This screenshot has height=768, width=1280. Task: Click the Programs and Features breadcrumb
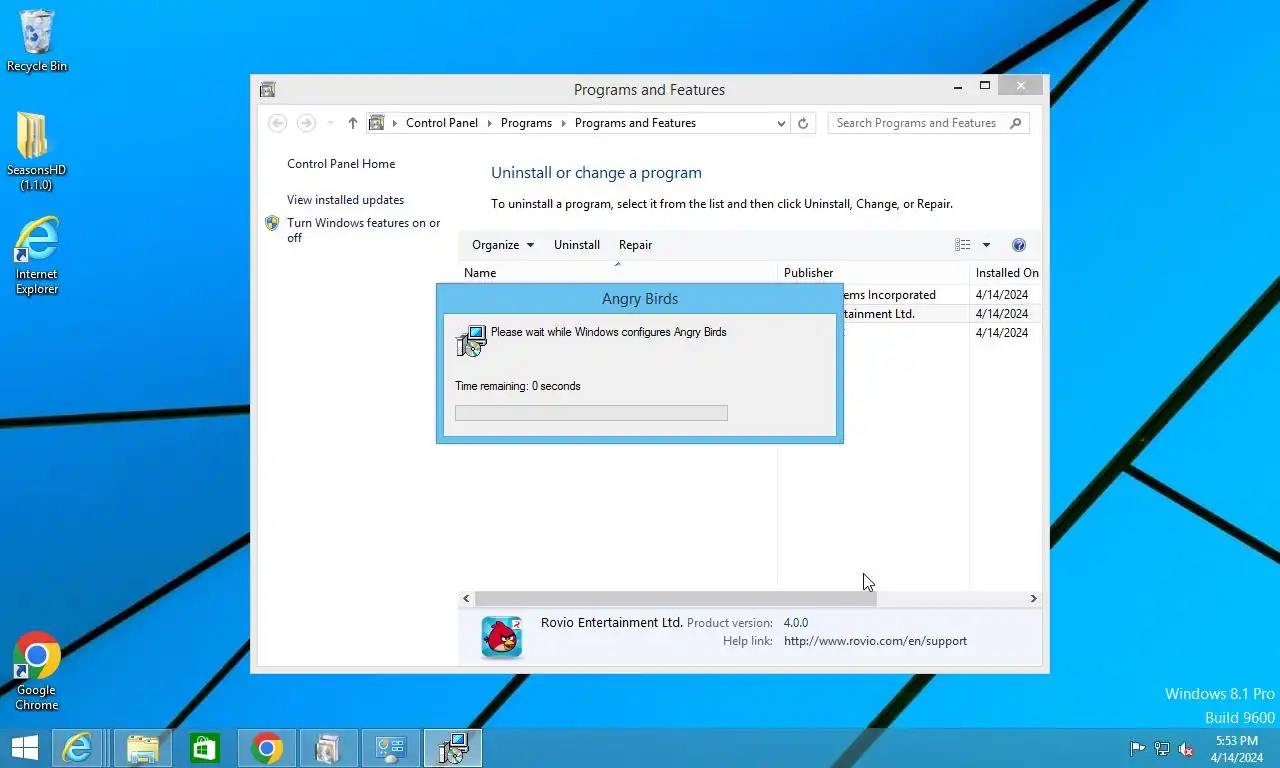click(635, 123)
